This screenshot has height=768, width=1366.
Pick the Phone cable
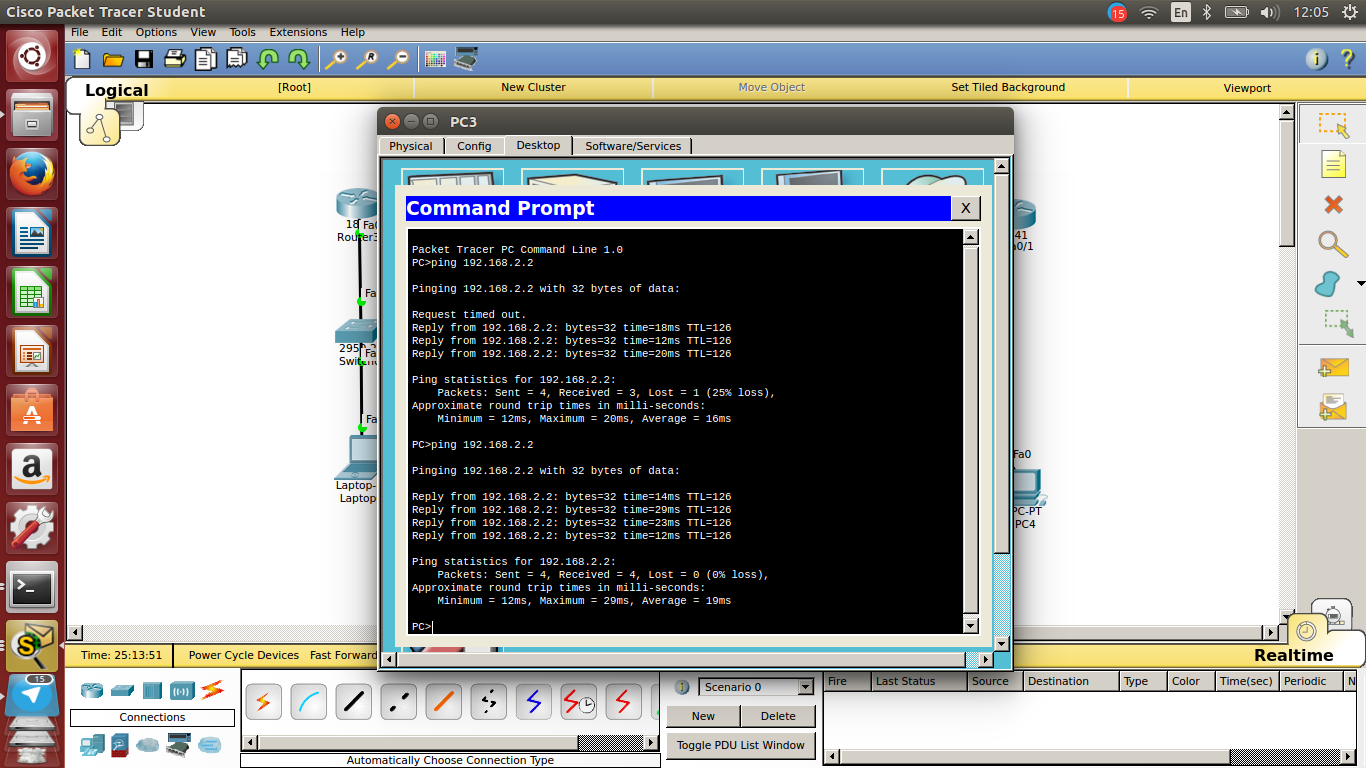coord(489,702)
